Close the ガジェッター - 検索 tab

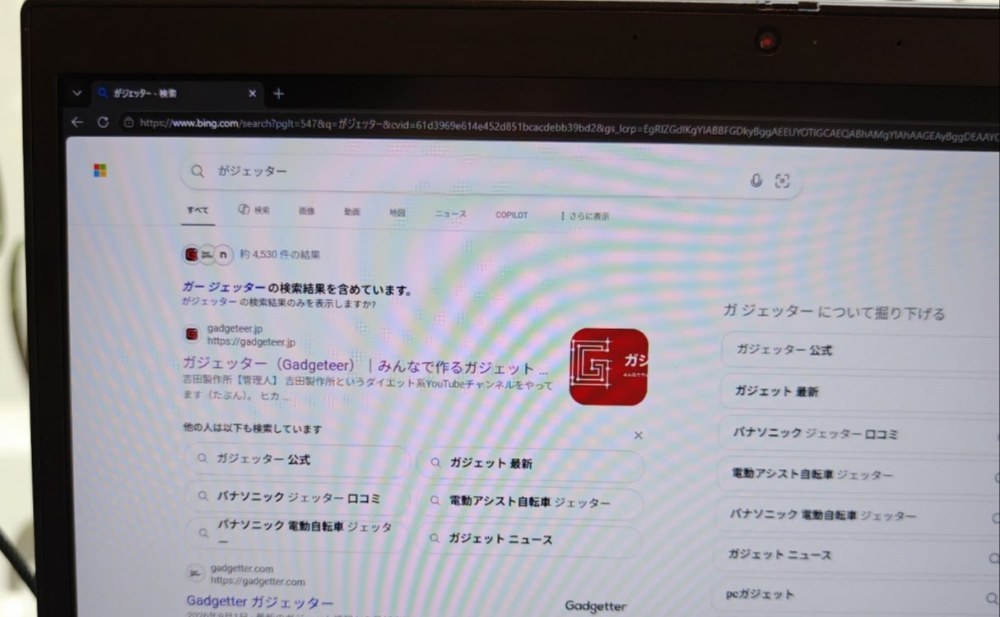(252, 93)
